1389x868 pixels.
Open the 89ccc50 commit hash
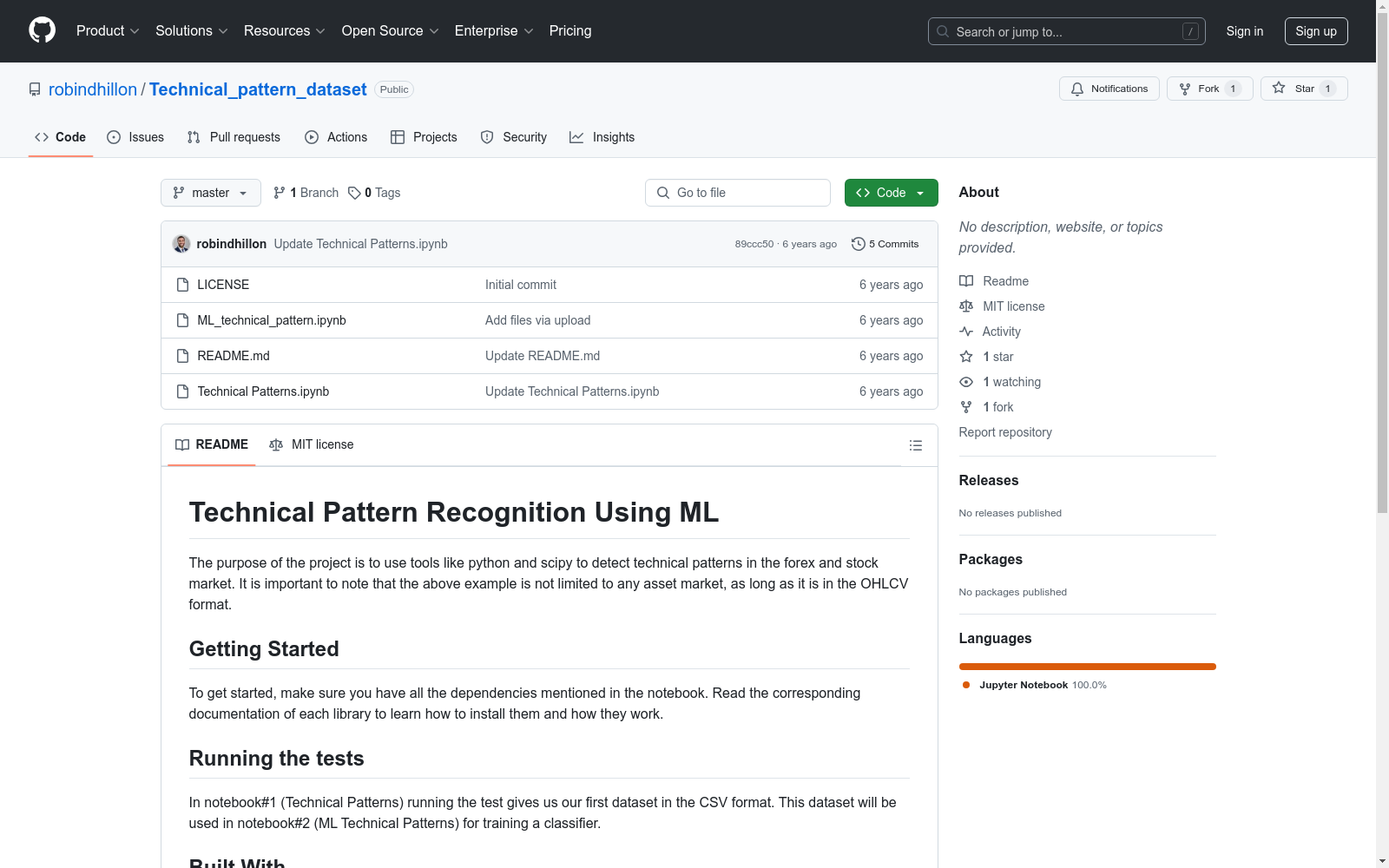tap(754, 244)
